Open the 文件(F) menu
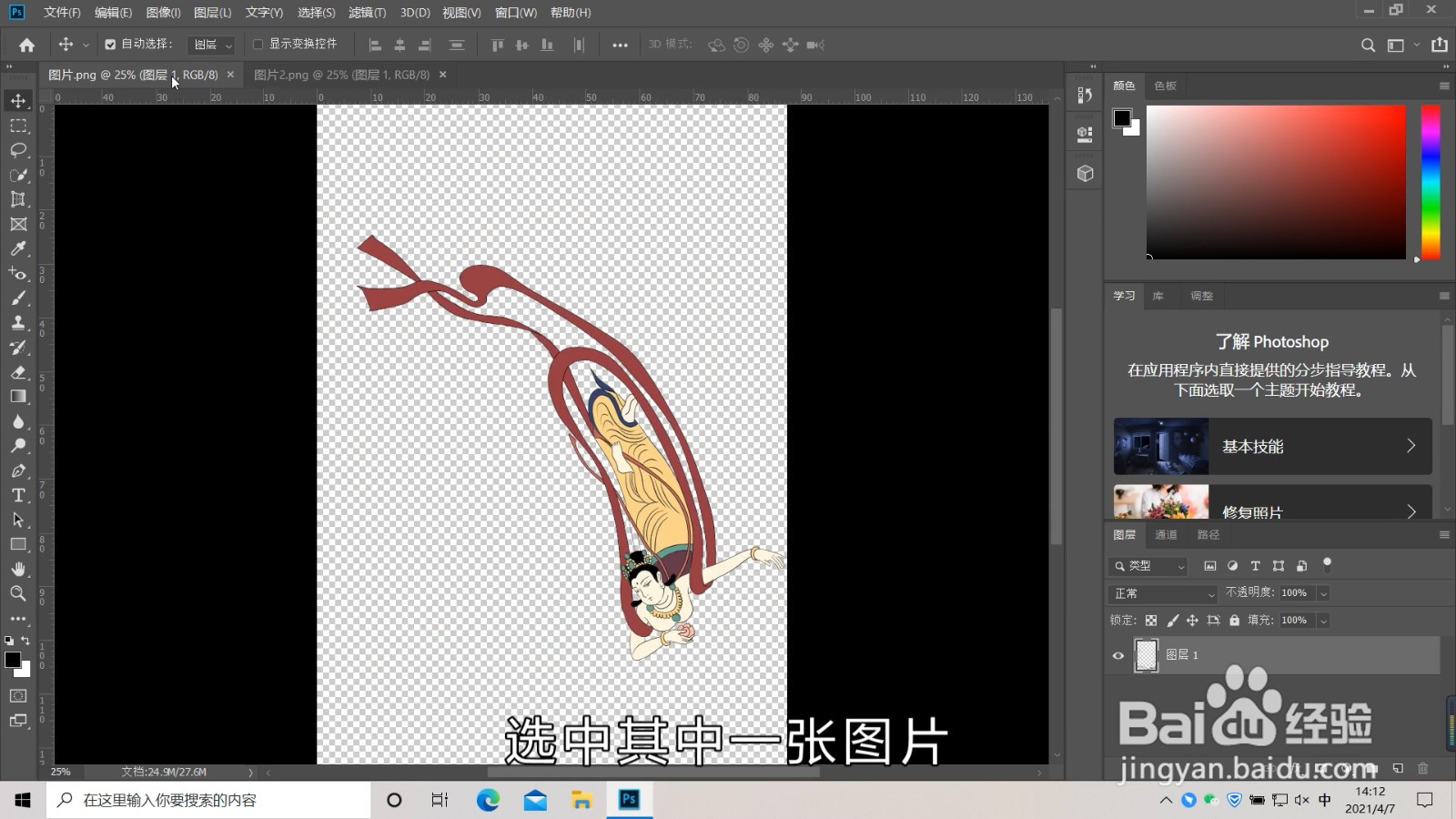 point(62,13)
